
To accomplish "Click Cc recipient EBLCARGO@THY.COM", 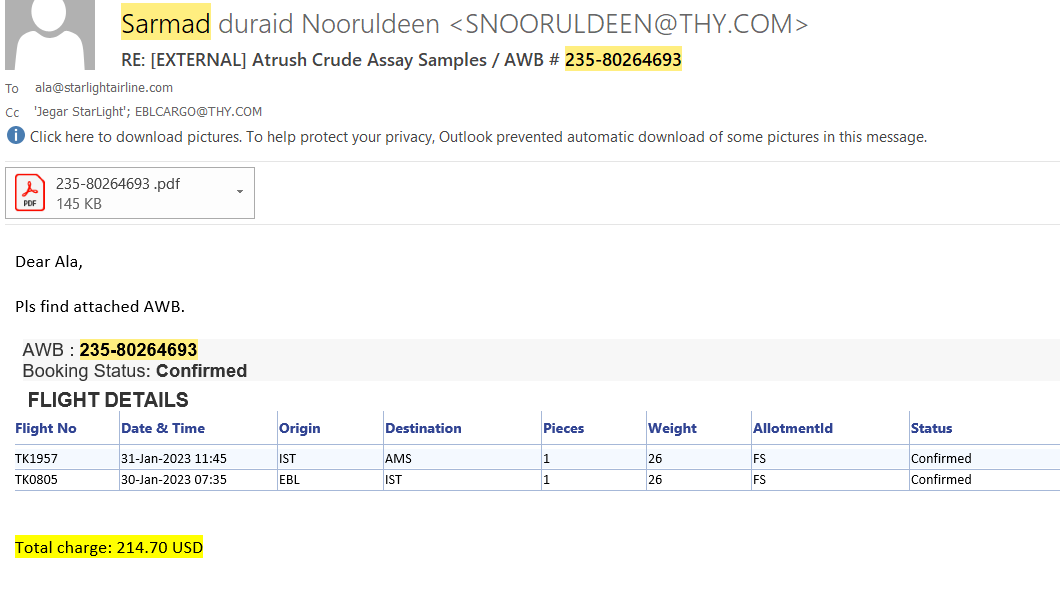I will [x=198, y=112].
